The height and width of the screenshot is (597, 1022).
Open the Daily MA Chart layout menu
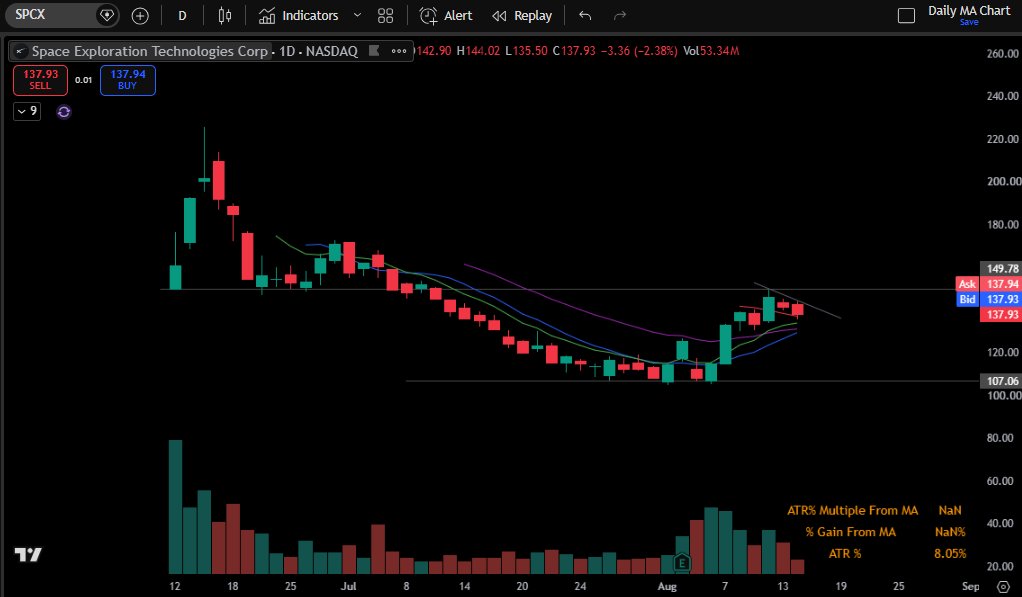[969, 10]
